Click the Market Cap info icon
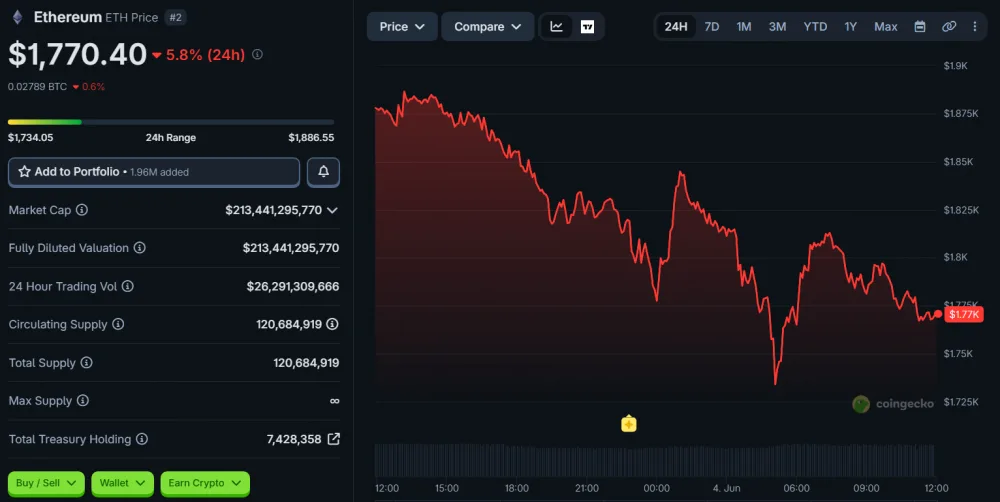This screenshot has width=1000, height=502. pyautogui.click(x=82, y=210)
